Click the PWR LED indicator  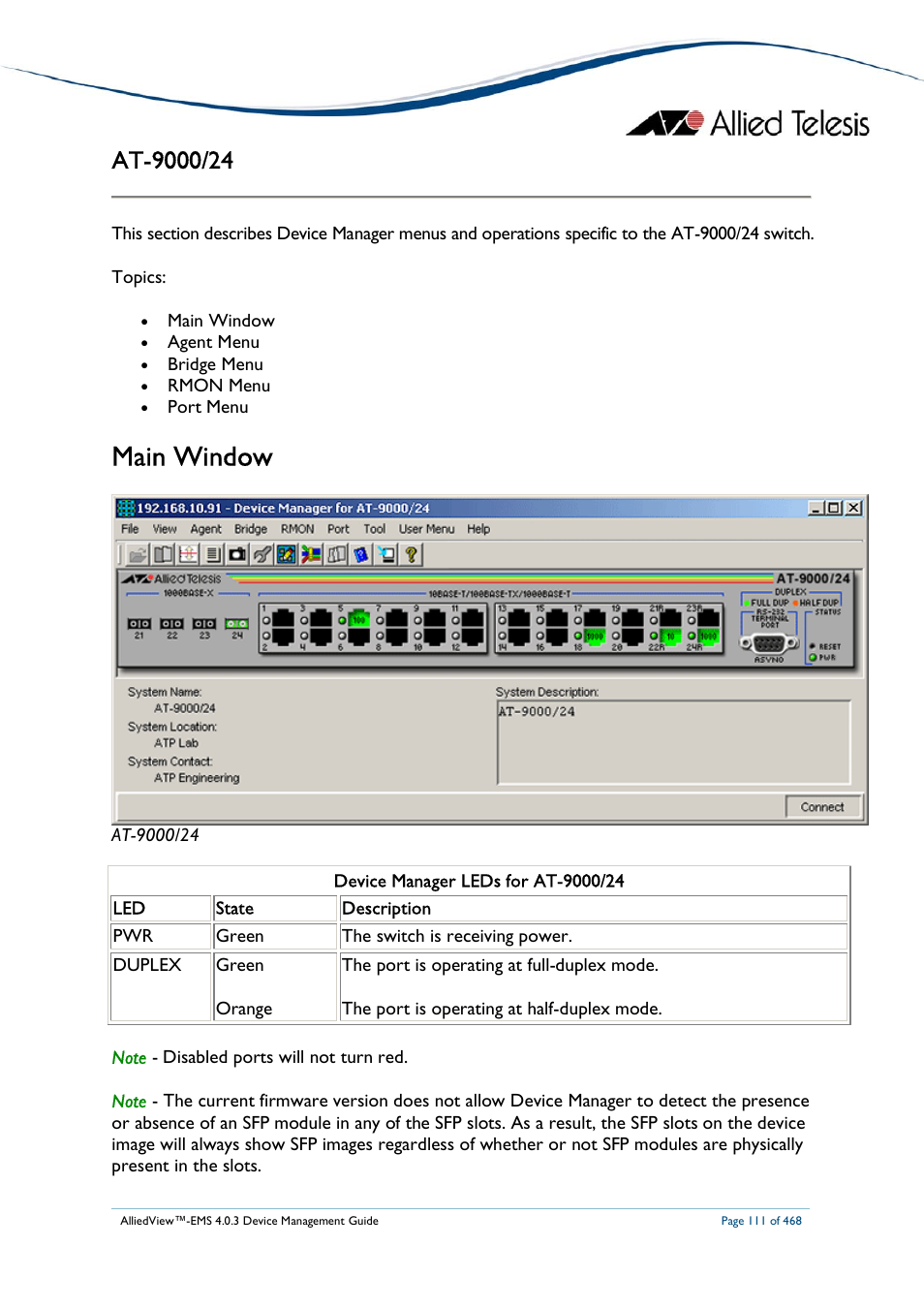(x=814, y=658)
